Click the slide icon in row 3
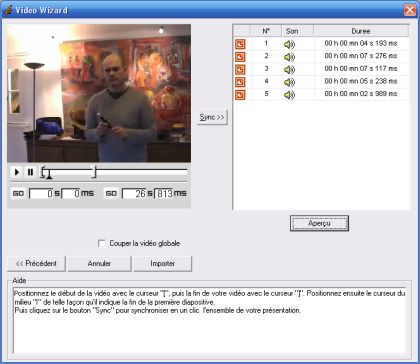Screen dimensions: 420x364 tap(240, 69)
